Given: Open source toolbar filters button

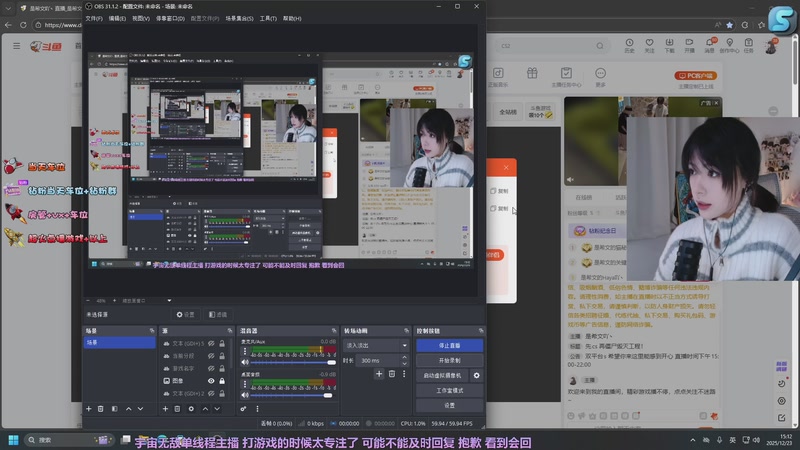Looking at the screenshot, I should [218, 315].
